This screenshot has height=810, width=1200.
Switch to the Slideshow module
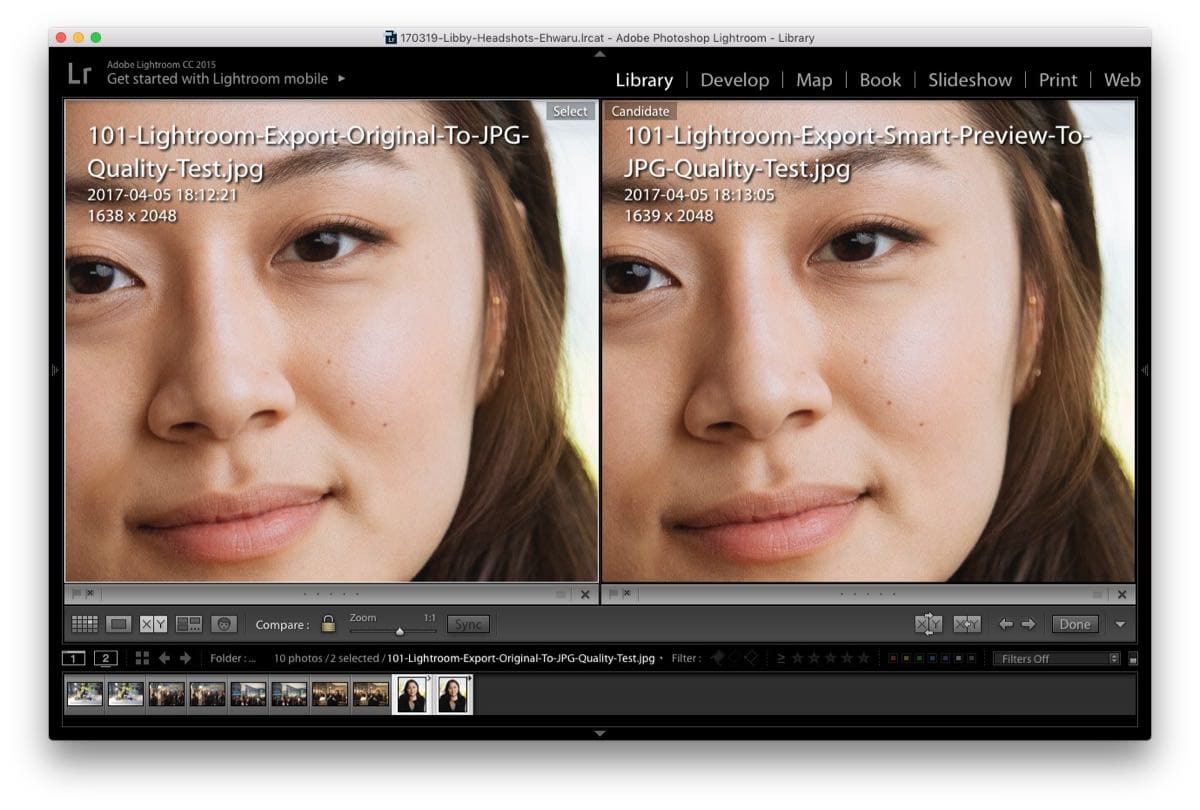[970, 80]
